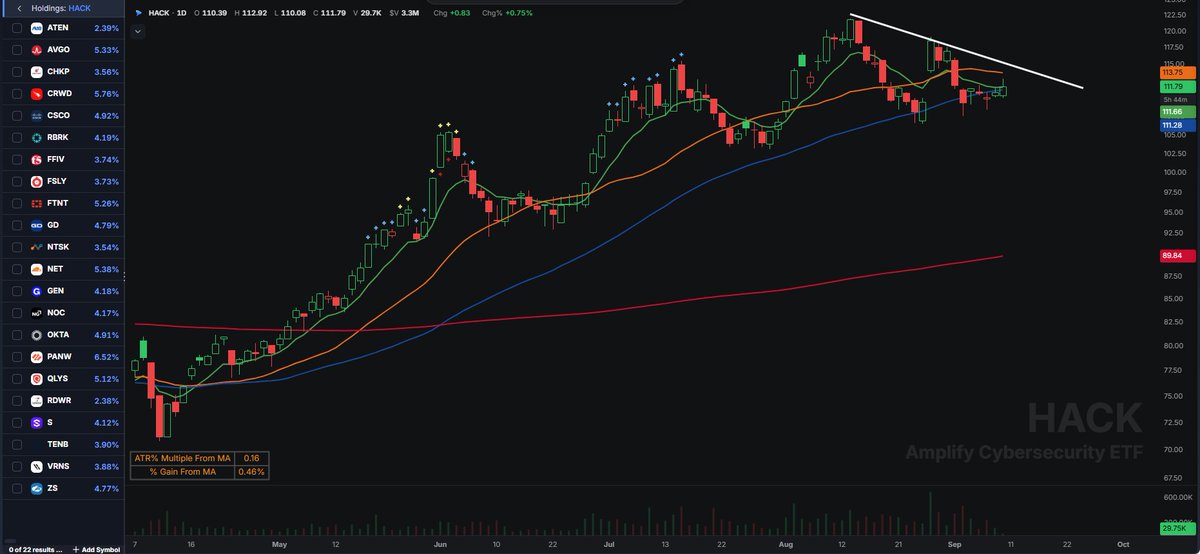Click the QLYS company logo

(x=36, y=379)
